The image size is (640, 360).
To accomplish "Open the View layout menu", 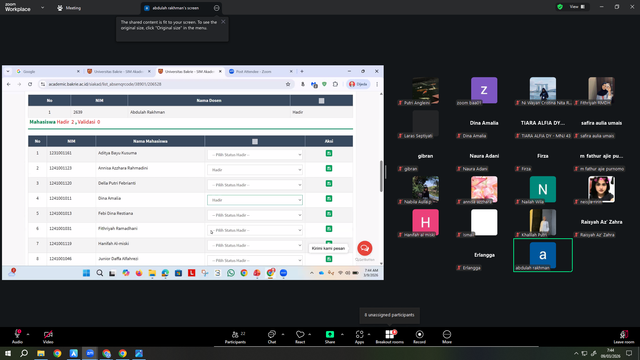I will click(x=577, y=7).
